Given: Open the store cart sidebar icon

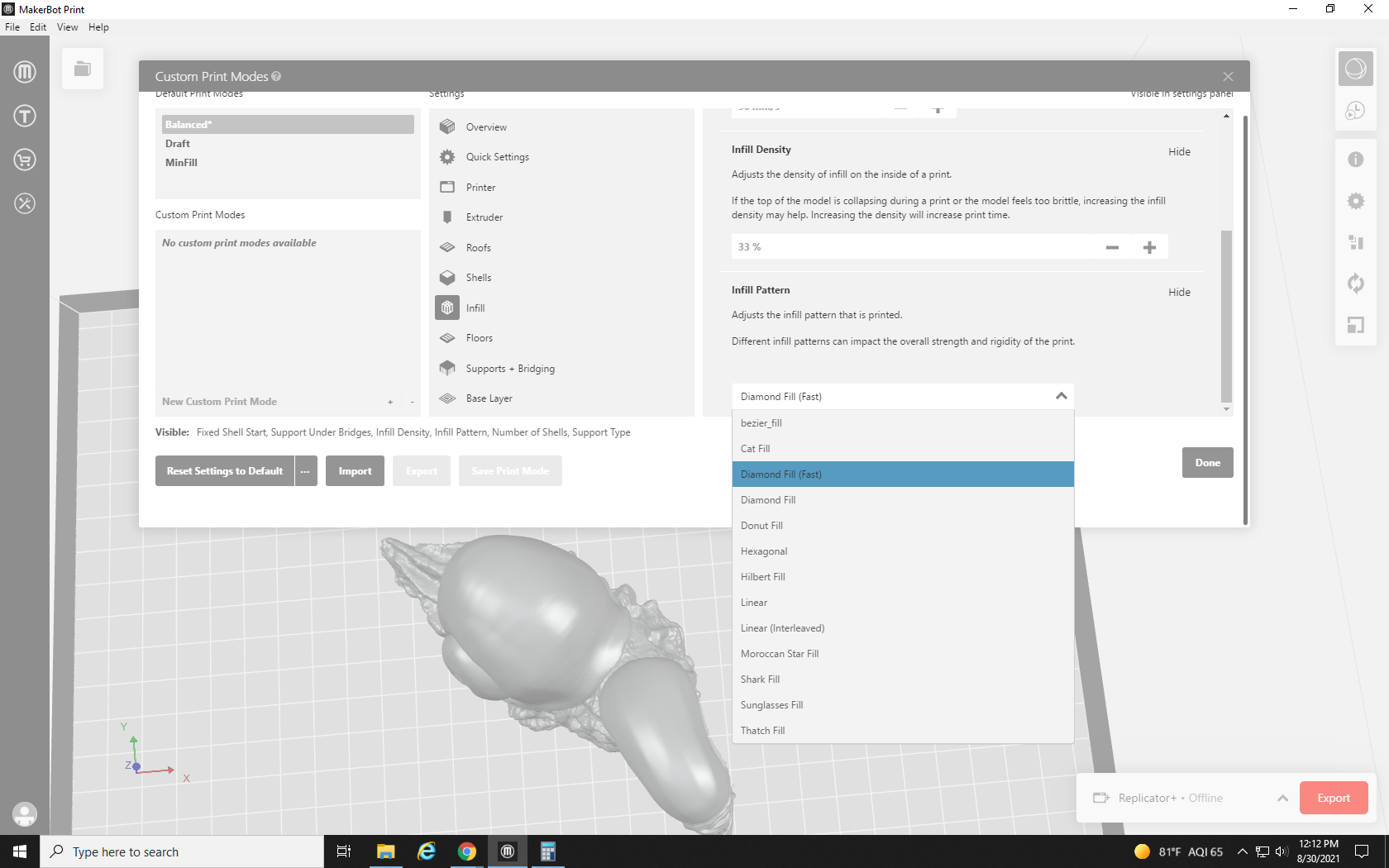Looking at the screenshot, I should (25, 160).
